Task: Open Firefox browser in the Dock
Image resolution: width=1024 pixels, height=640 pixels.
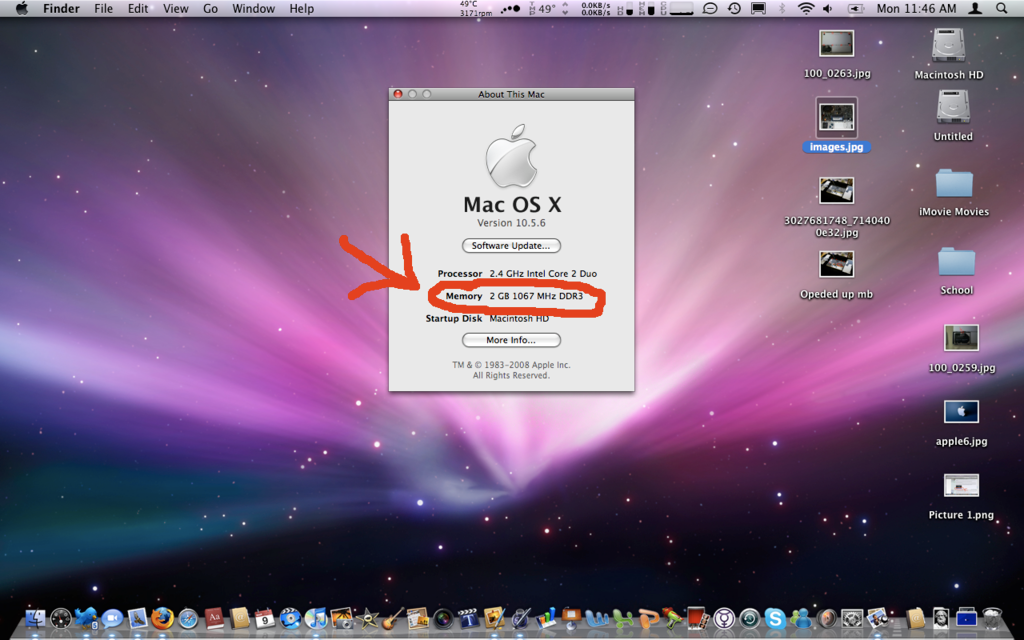Action: (x=163, y=618)
